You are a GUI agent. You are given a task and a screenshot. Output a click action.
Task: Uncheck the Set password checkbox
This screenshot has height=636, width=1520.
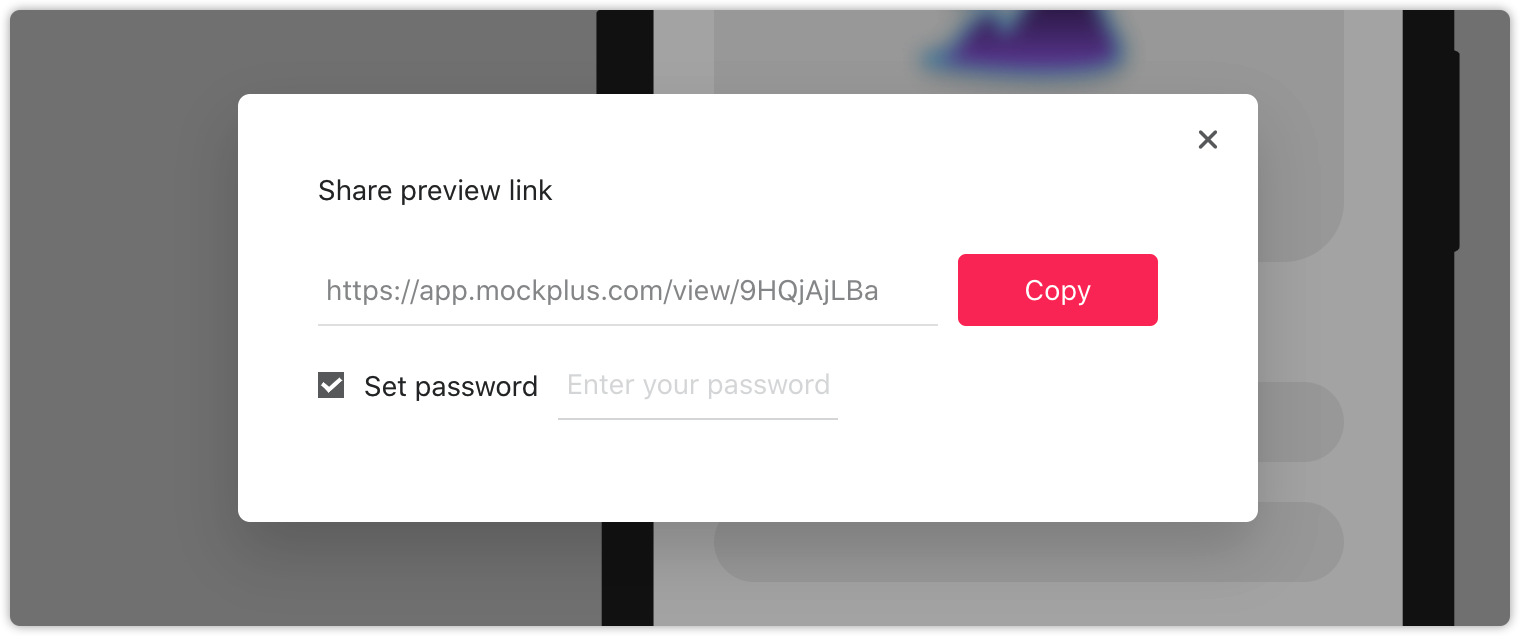point(331,385)
